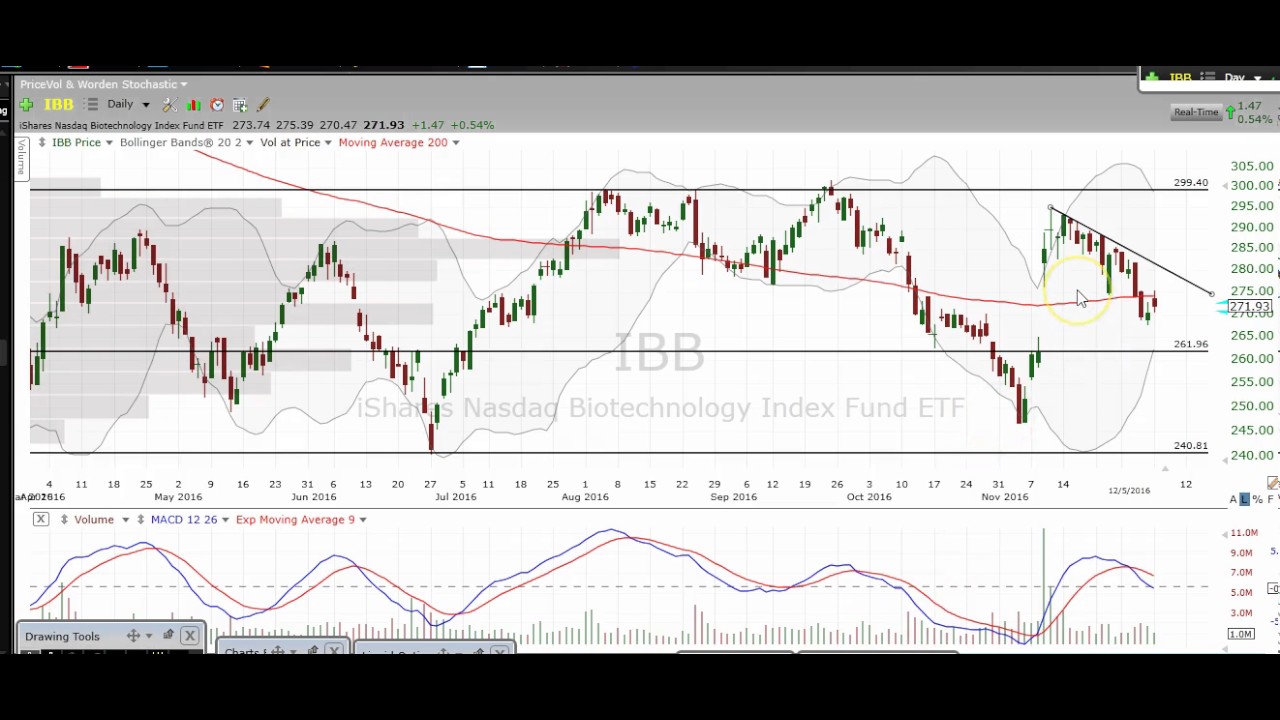Screen dimensions: 1280x720
Task: Expand Bollinger Bands 20 2 menu
Action: coord(249,142)
